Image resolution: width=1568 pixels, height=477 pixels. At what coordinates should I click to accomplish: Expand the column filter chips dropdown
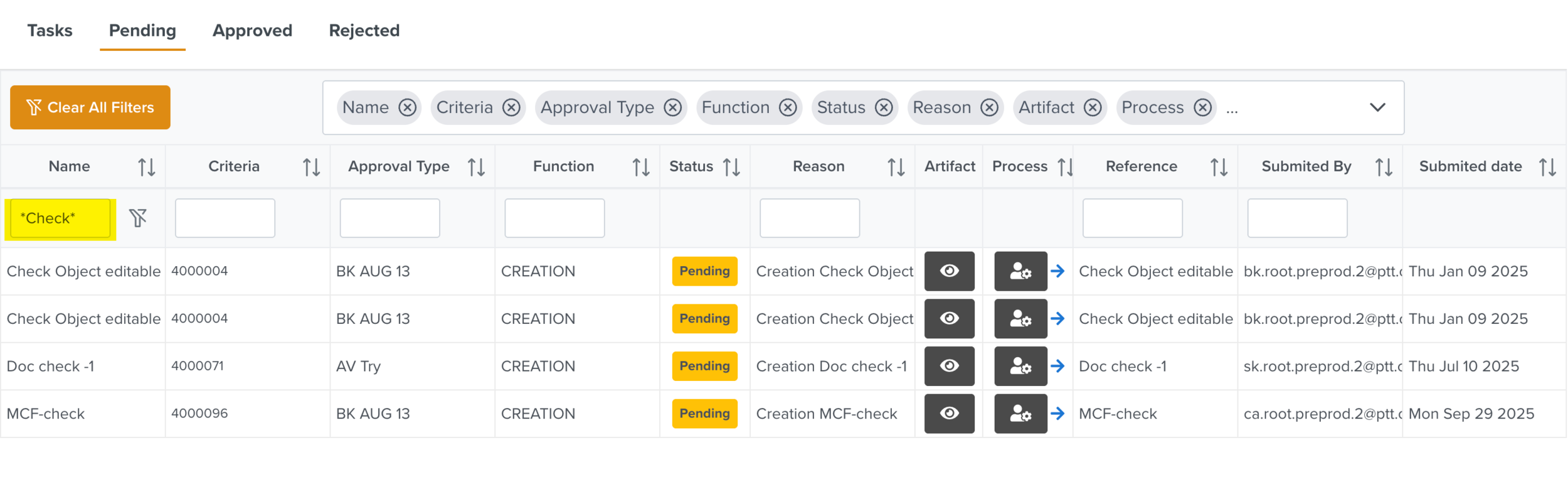(x=1377, y=107)
